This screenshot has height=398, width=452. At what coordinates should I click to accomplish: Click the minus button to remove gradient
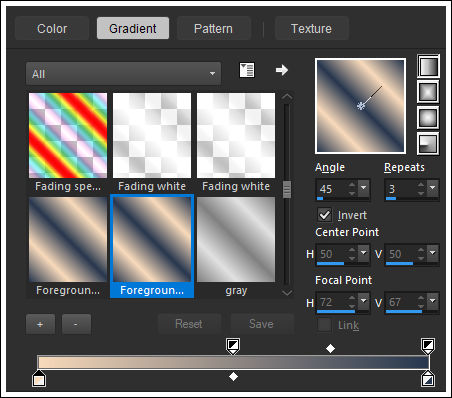[x=76, y=324]
